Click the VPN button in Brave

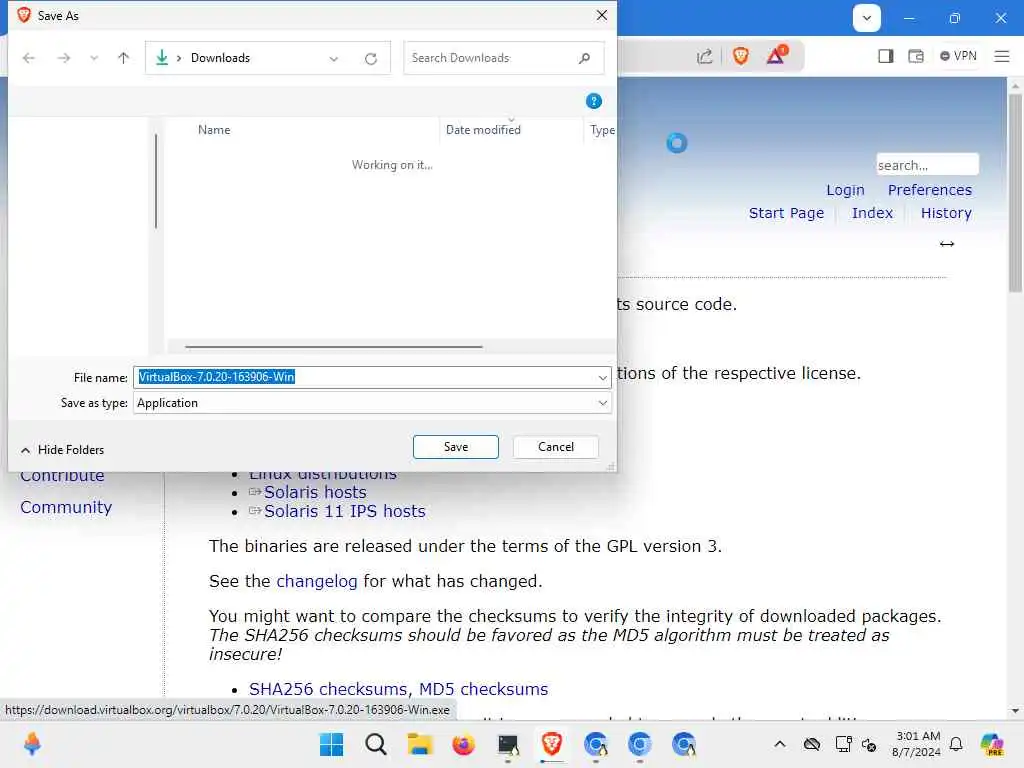click(958, 56)
